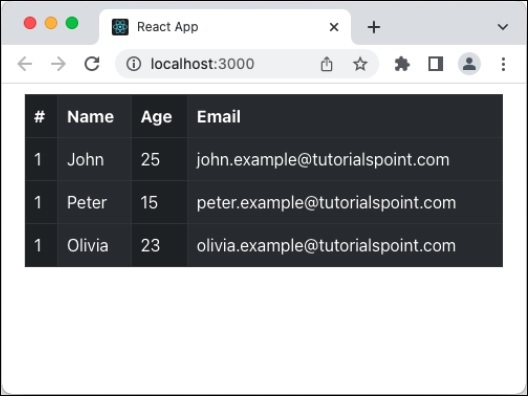Screen dimensions: 528x396
Task: Expand the tab search chevron
Action: [502, 27]
